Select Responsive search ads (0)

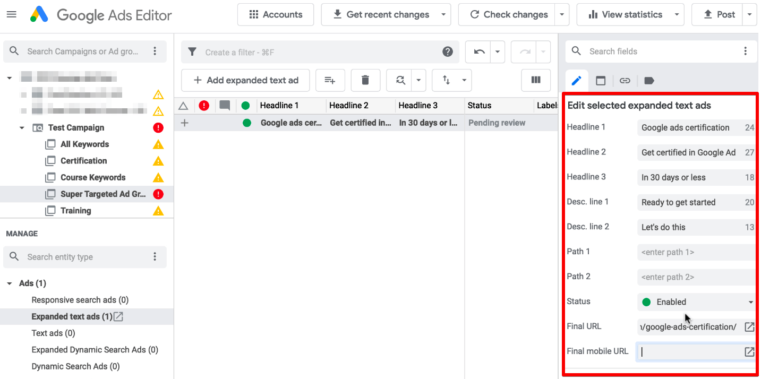(x=80, y=300)
